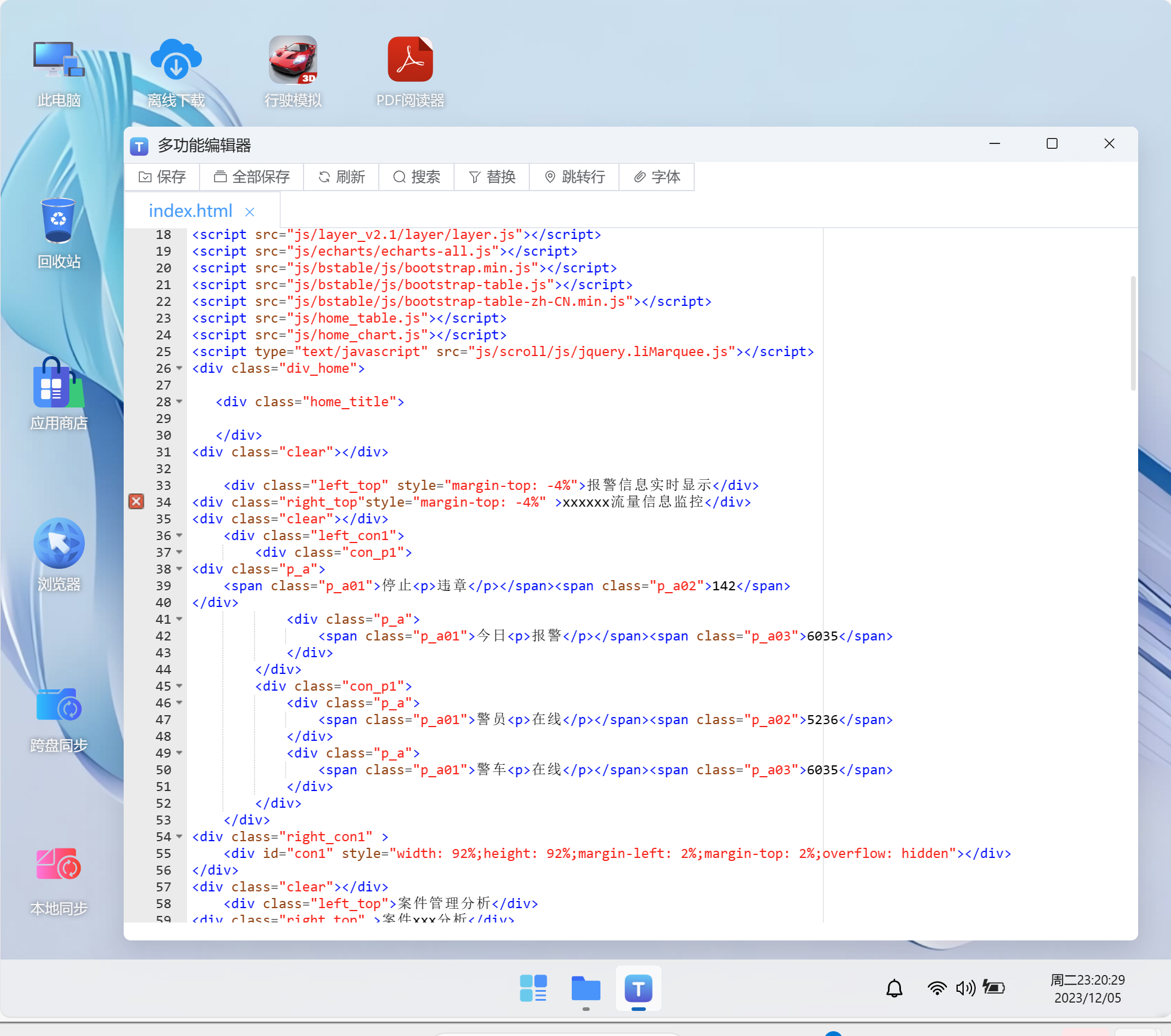Click the window title 多功能编辑器
The height and width of the screenshot is (1036, 1171).
204,146
